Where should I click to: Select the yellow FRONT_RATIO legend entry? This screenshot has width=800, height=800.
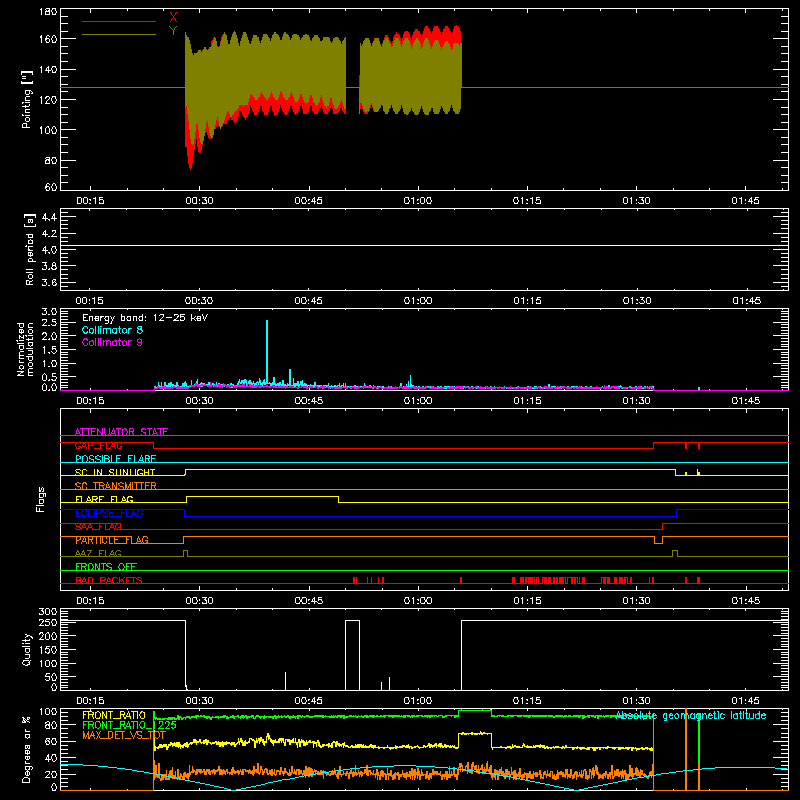114,715
